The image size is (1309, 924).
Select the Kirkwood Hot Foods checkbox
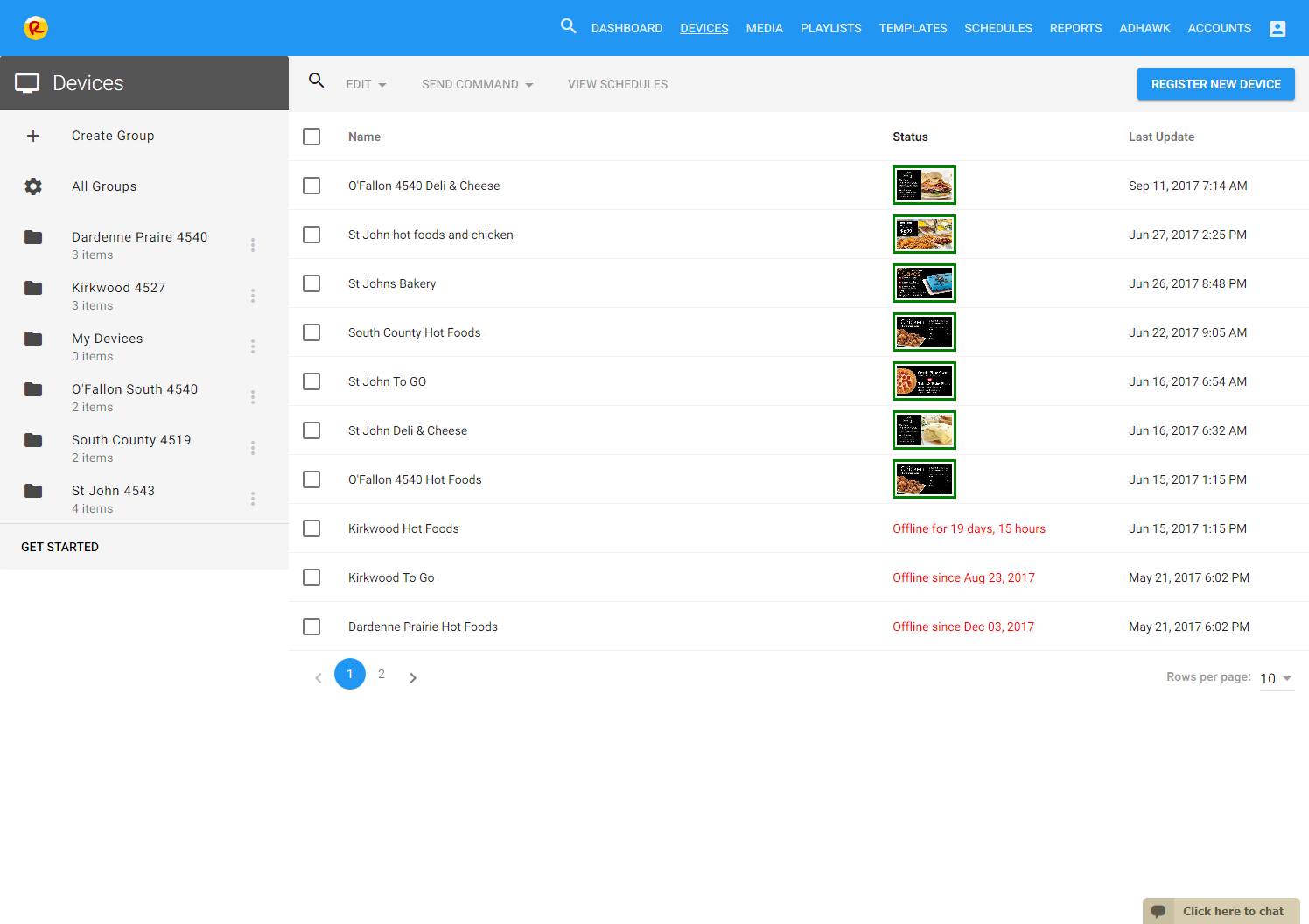[311, 528]
